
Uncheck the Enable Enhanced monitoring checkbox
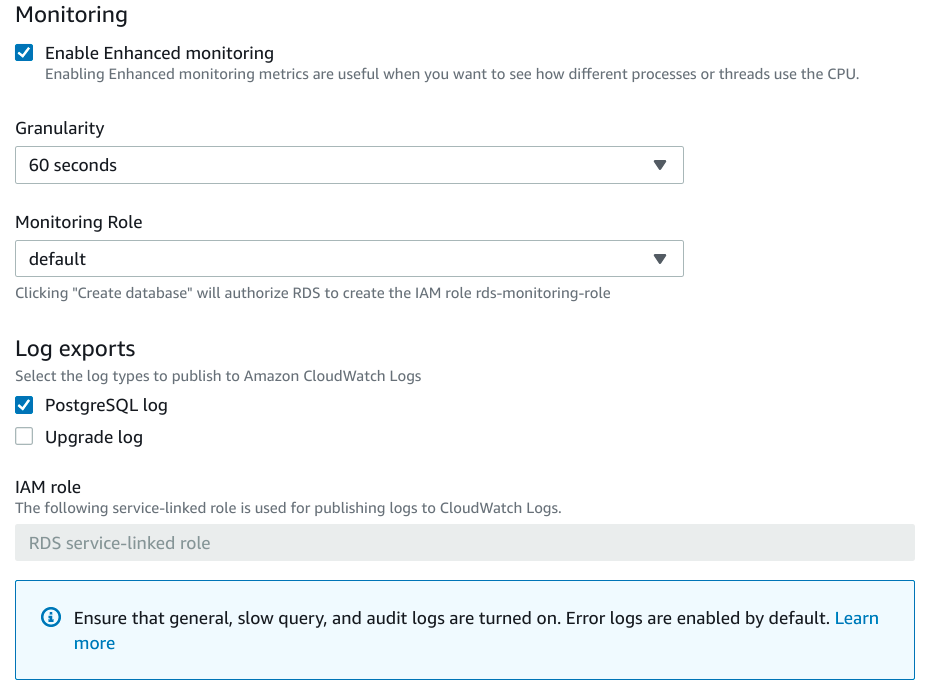(25, 53)
